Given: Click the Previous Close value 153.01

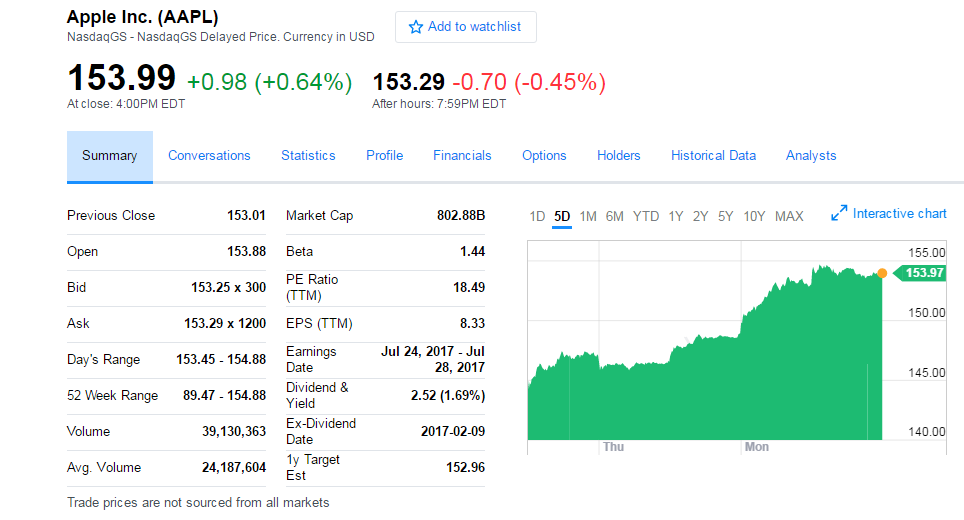Looking at the screenshot, I should (247, 216).
